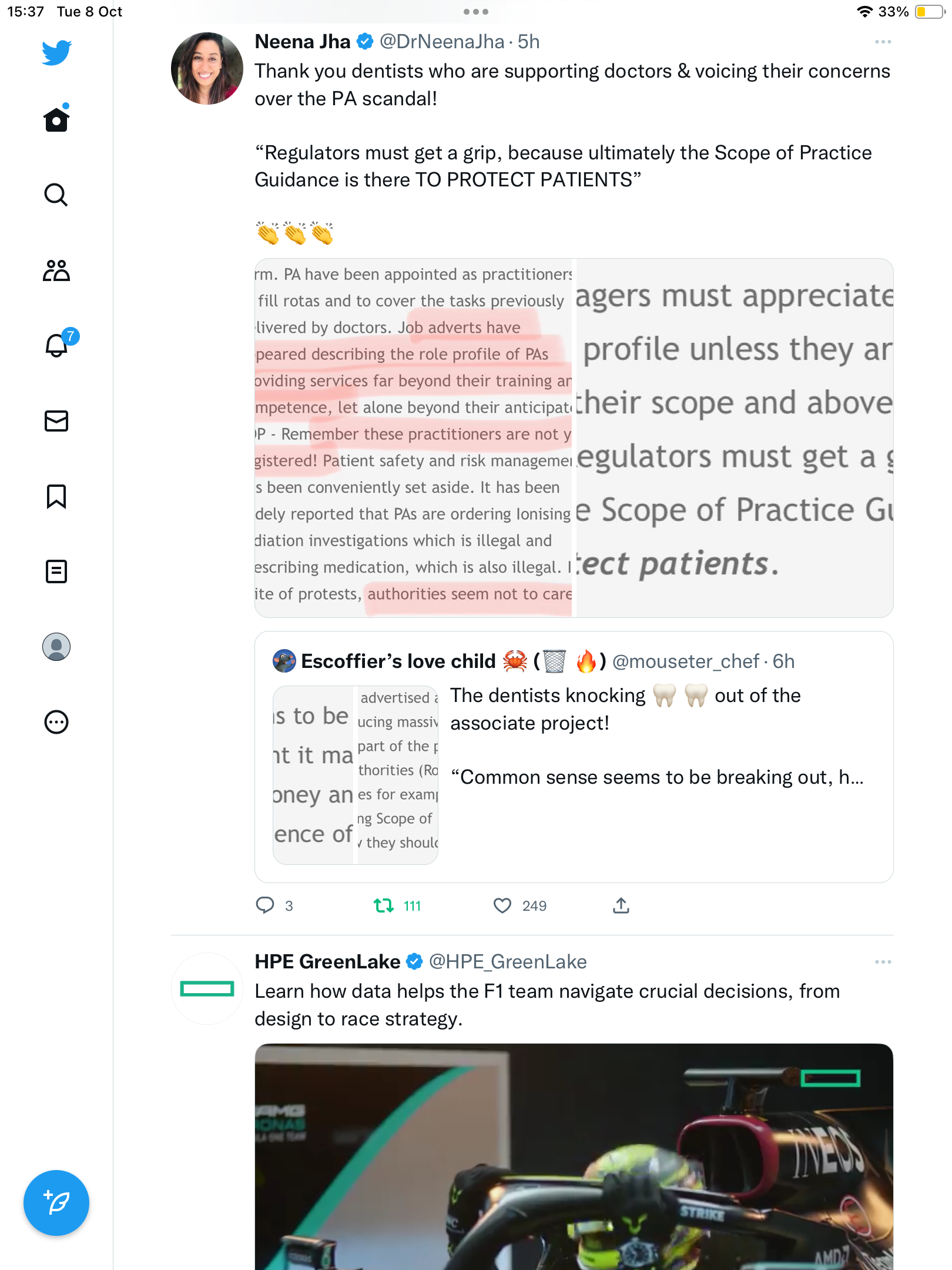
Task: Tap the Twitter bird logo
Action: 56,52
